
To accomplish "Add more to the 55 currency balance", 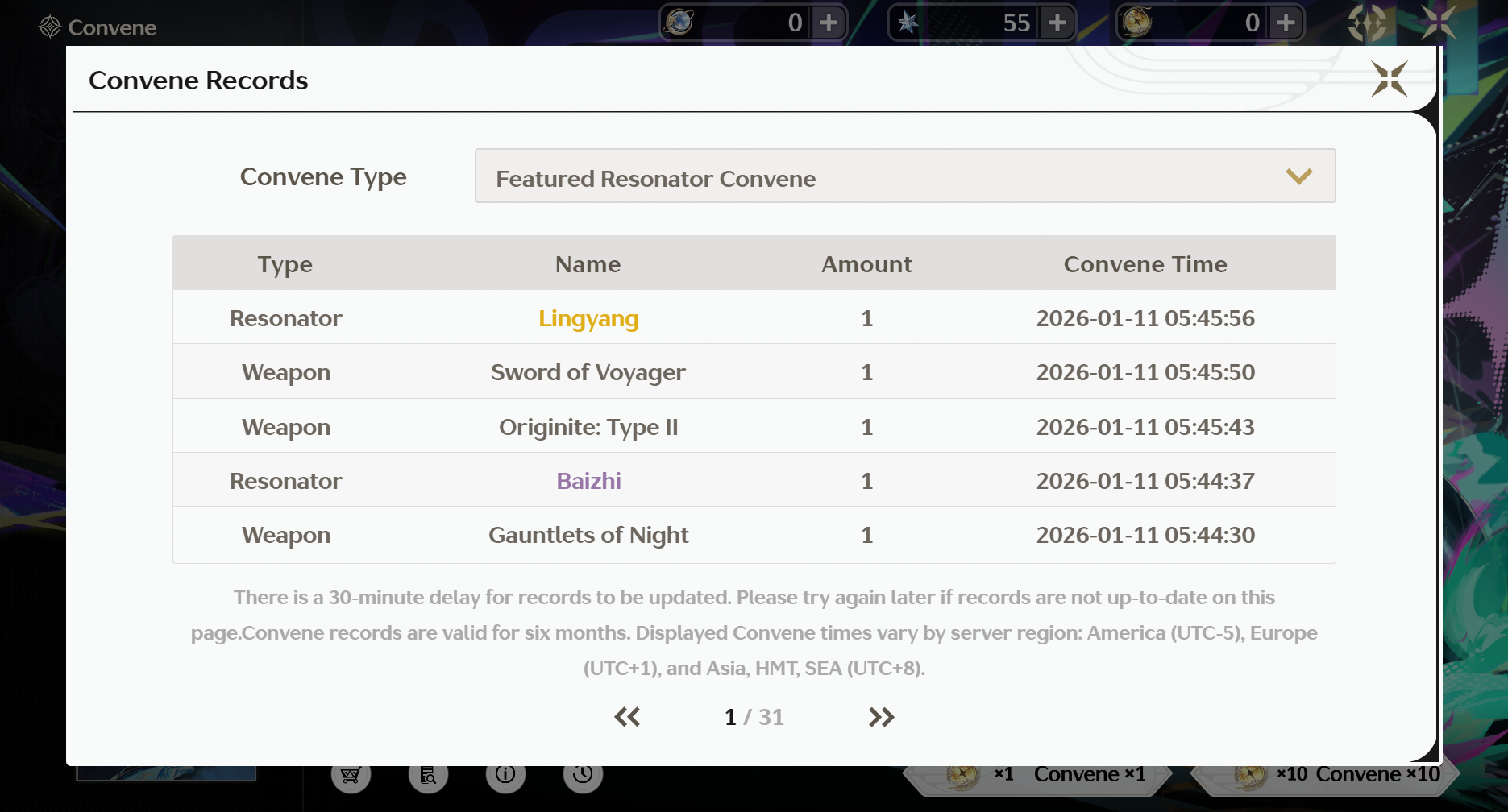I will [1057, 23].
